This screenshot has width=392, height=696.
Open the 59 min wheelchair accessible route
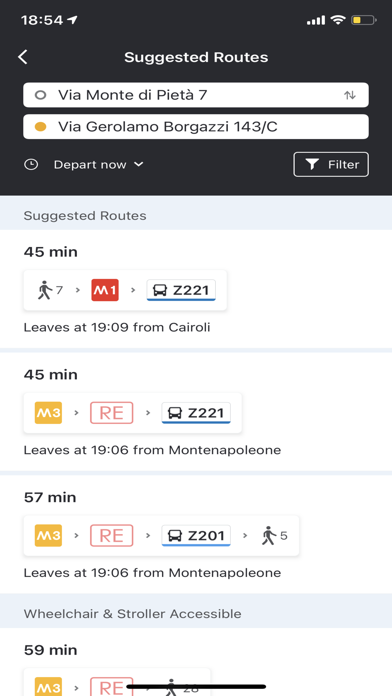(x=196, y=662)
